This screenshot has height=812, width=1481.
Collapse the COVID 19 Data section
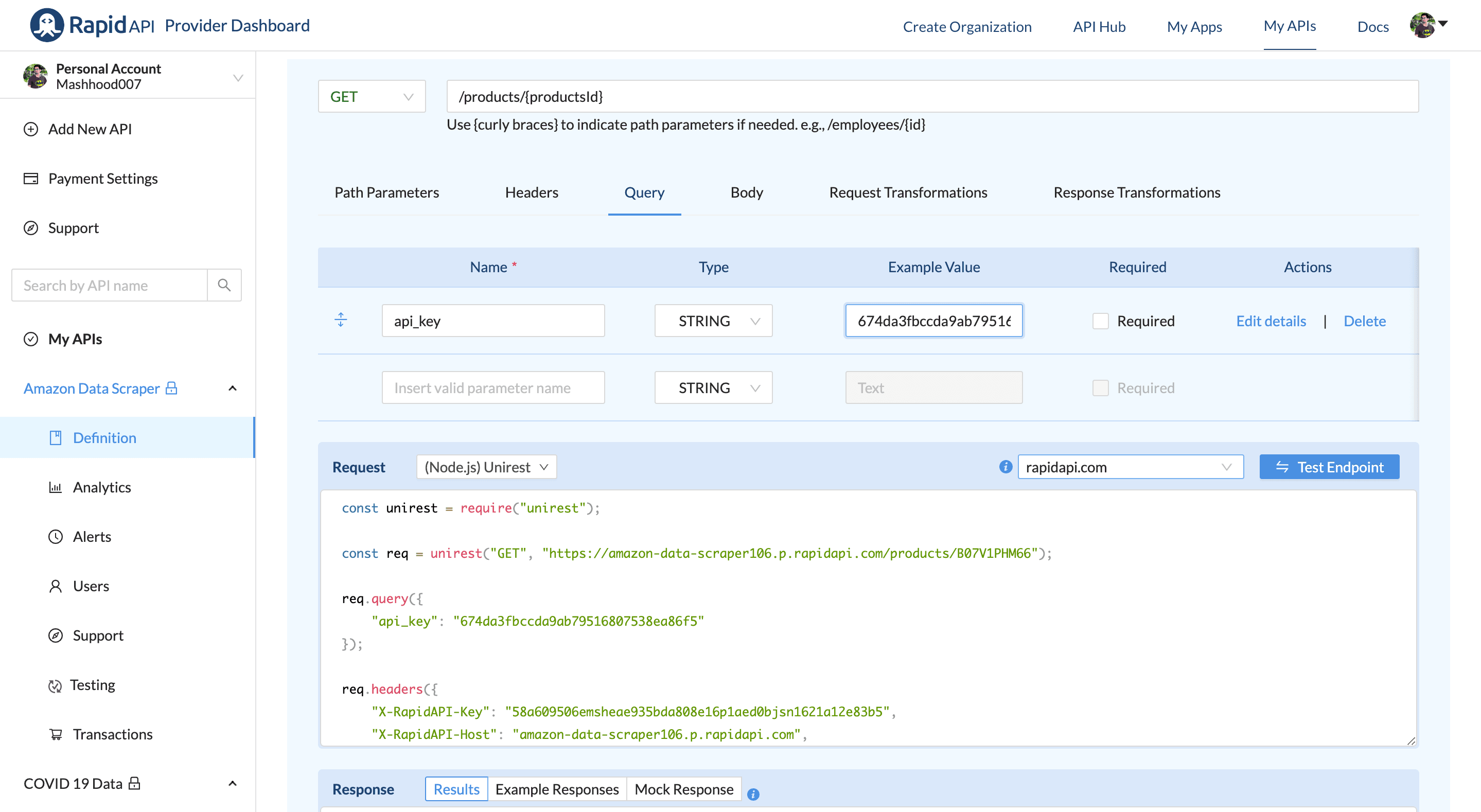pos(232,783)
